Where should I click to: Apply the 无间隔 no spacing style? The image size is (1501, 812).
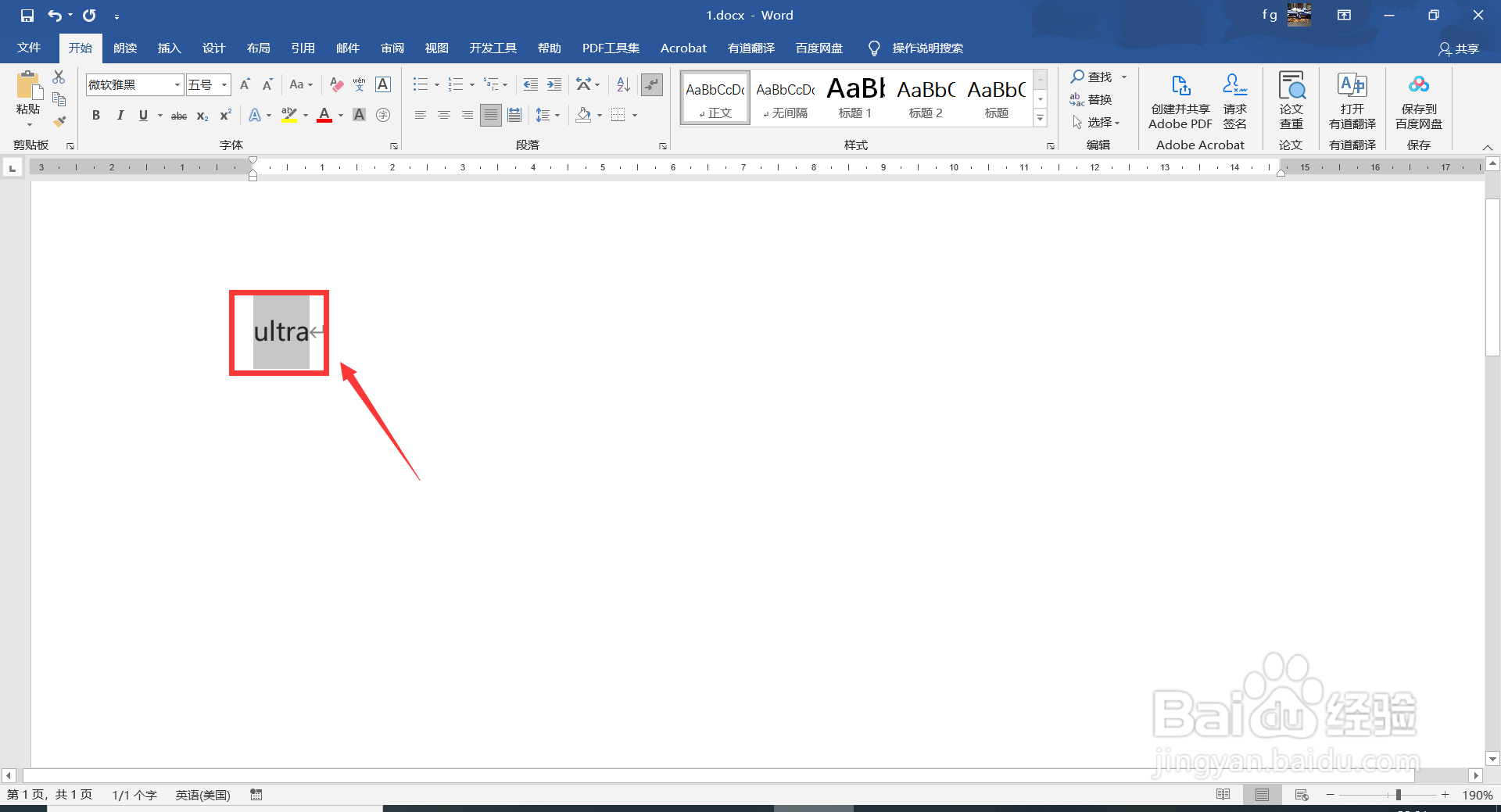[x=786, y=97]
